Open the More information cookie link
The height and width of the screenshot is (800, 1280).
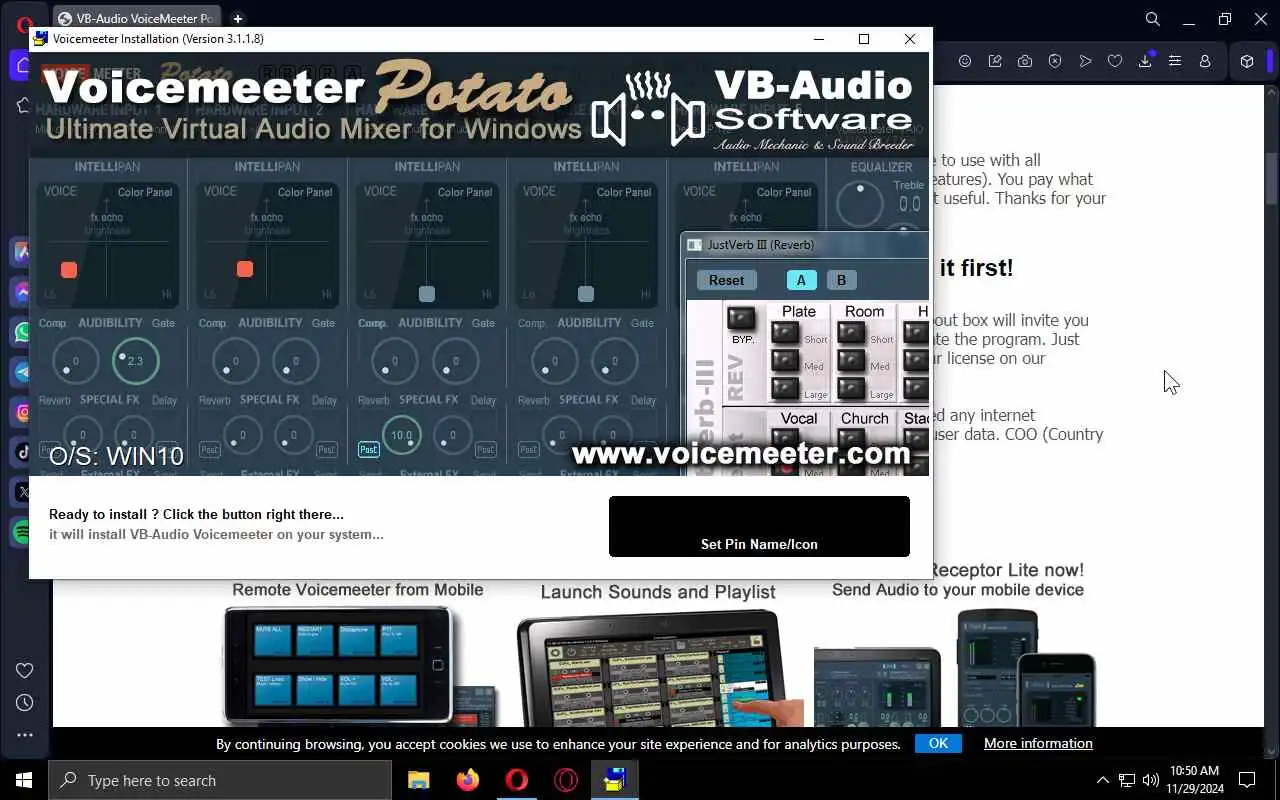(1038, 743)
